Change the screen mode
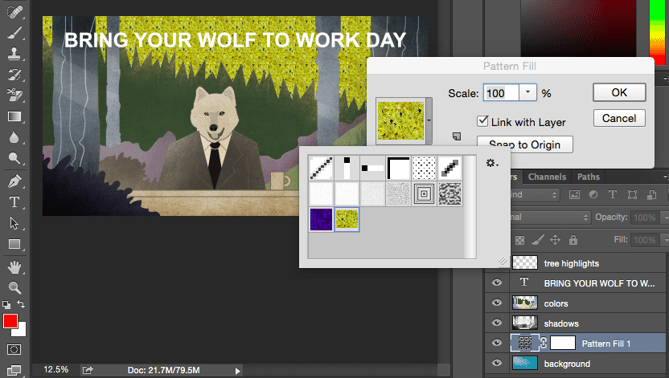Image resolution: width=669 pixels, height=378 pixels. click(x=14, y=370)
